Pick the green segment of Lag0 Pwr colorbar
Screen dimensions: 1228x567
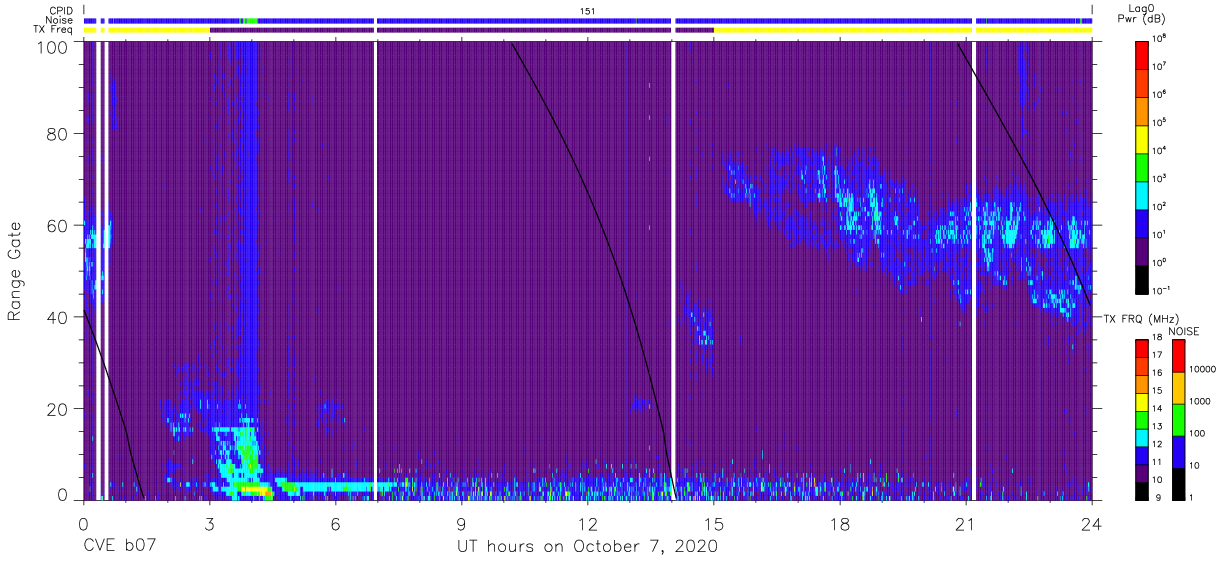click(x=1141, y=165)
